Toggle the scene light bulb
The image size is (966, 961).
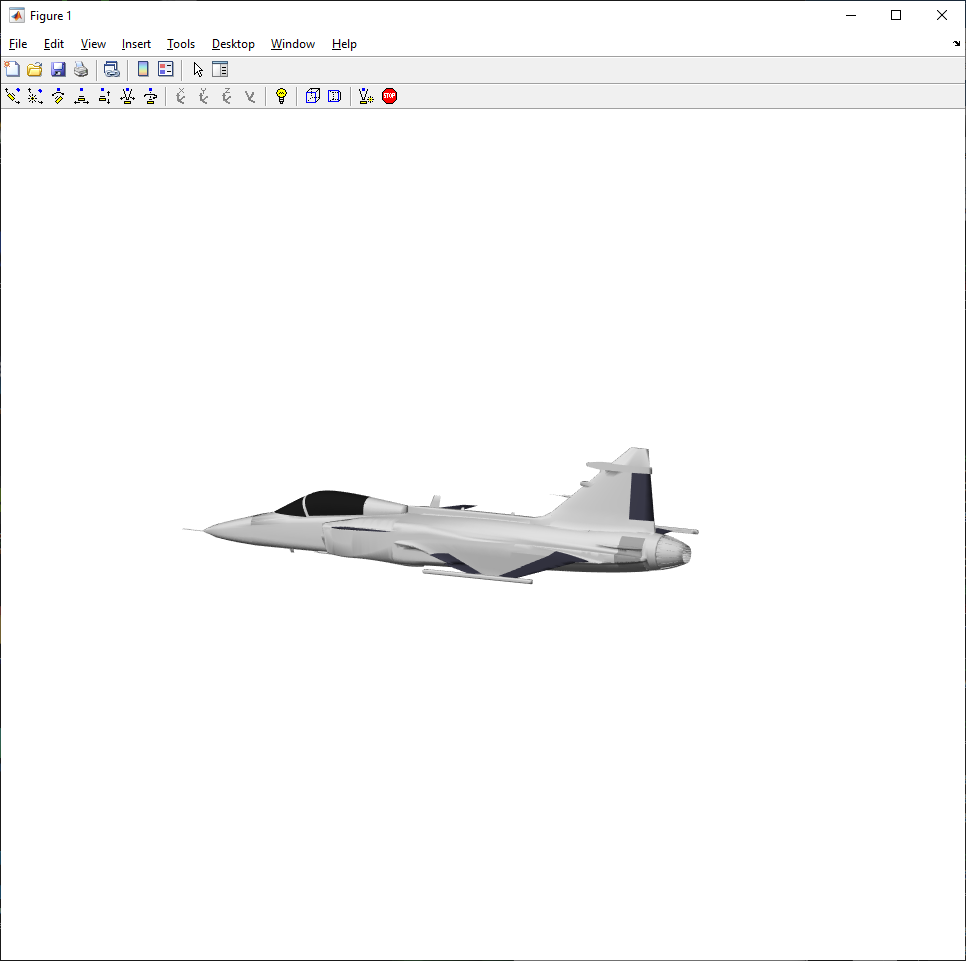pos(281,96)
